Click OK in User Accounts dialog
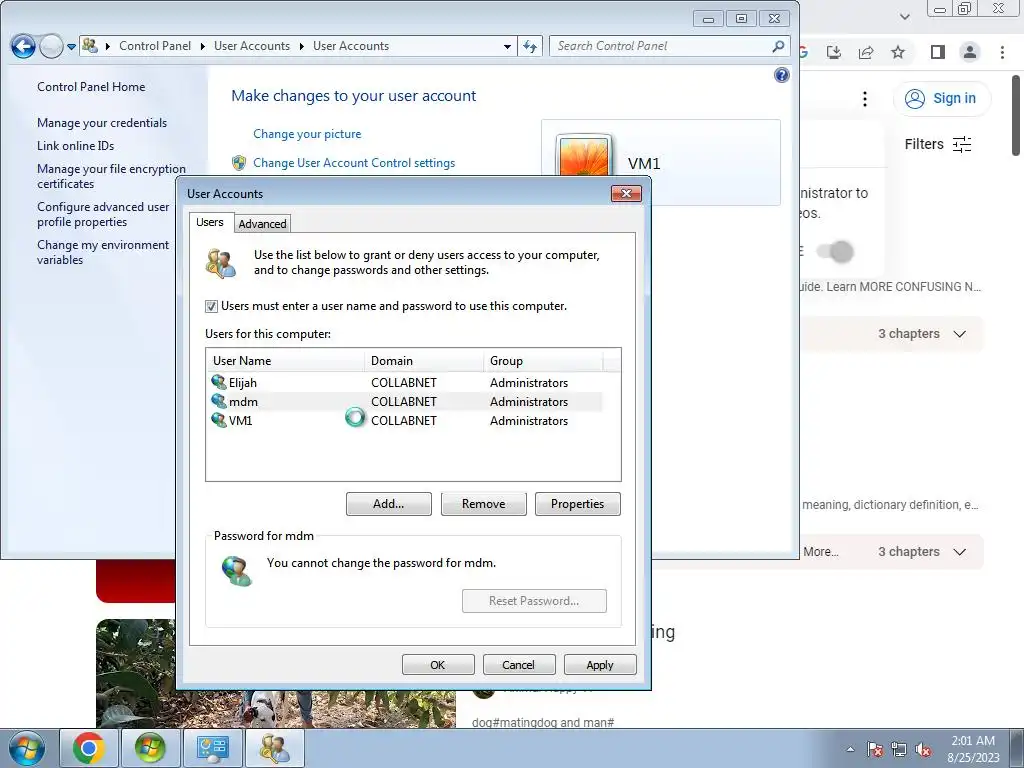Viewport: 1024px width, 768px height. pos(438,665)
